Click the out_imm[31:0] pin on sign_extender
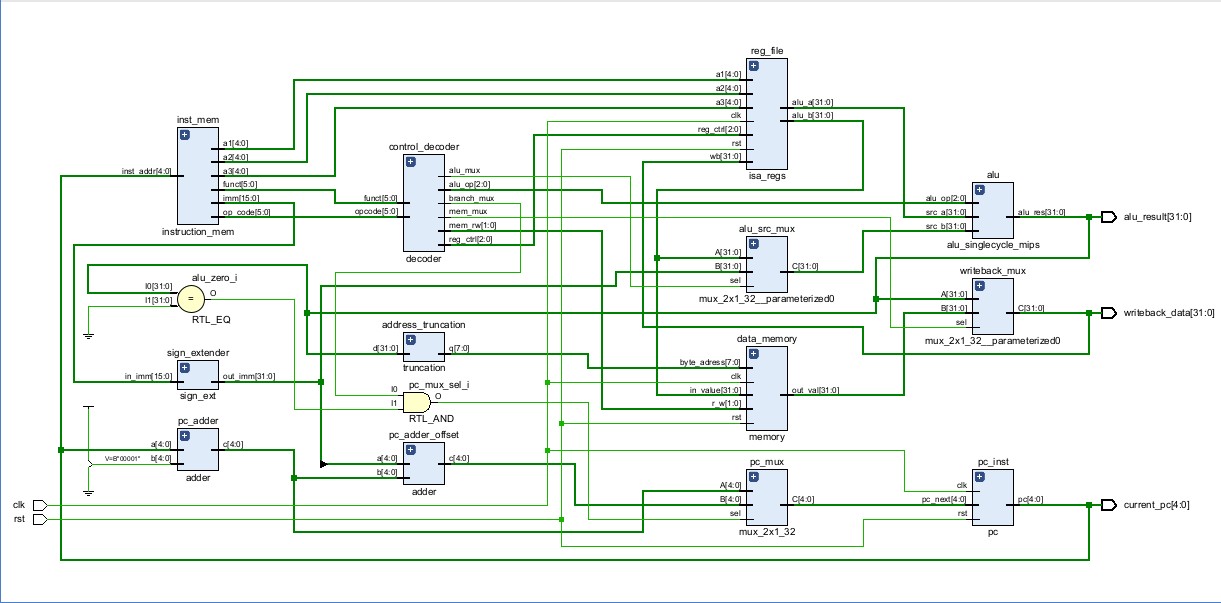The height and width of the screenshot is (603, 1221). coord(248,376)
